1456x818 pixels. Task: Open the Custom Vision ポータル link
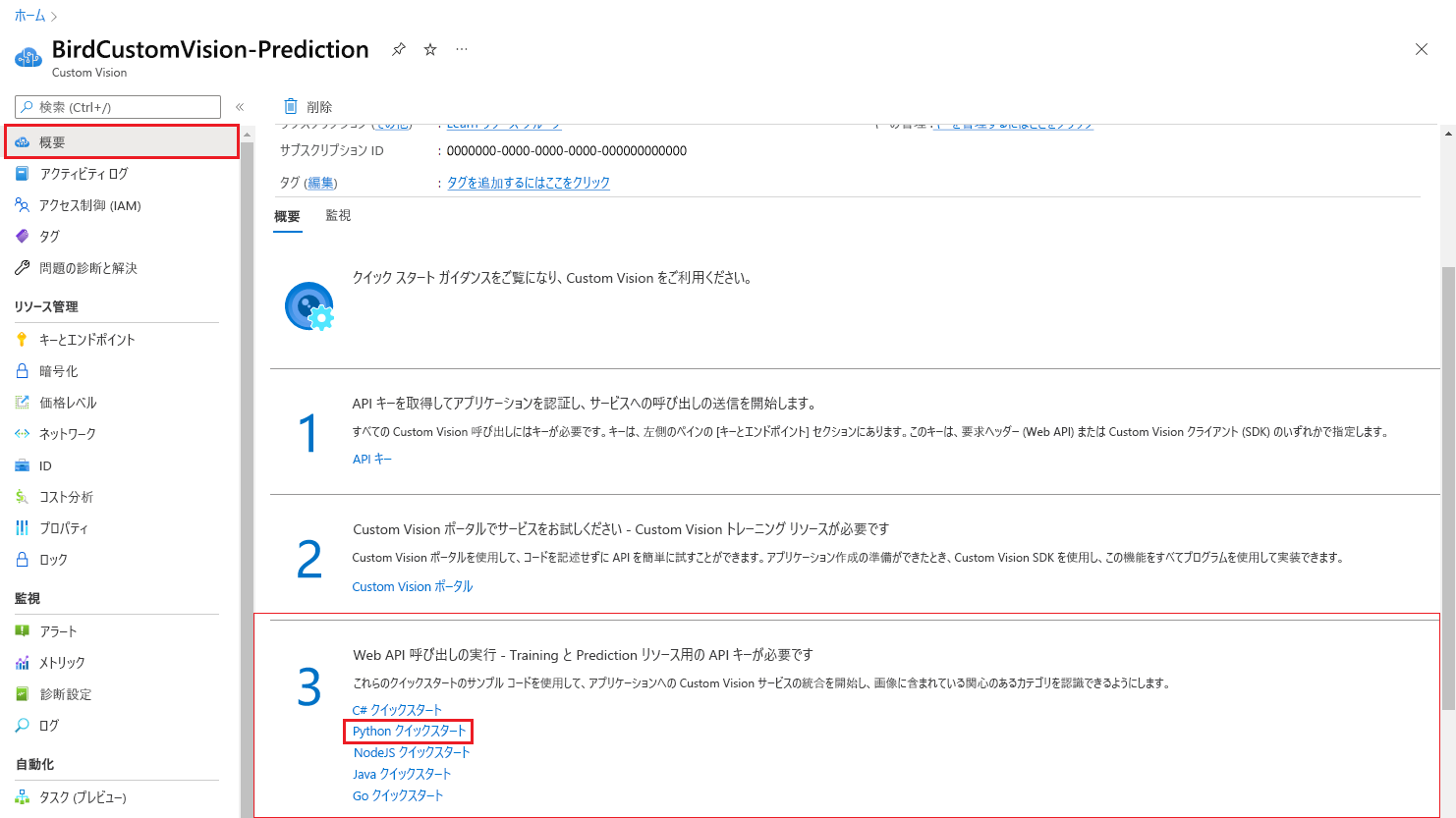(413, 587)
